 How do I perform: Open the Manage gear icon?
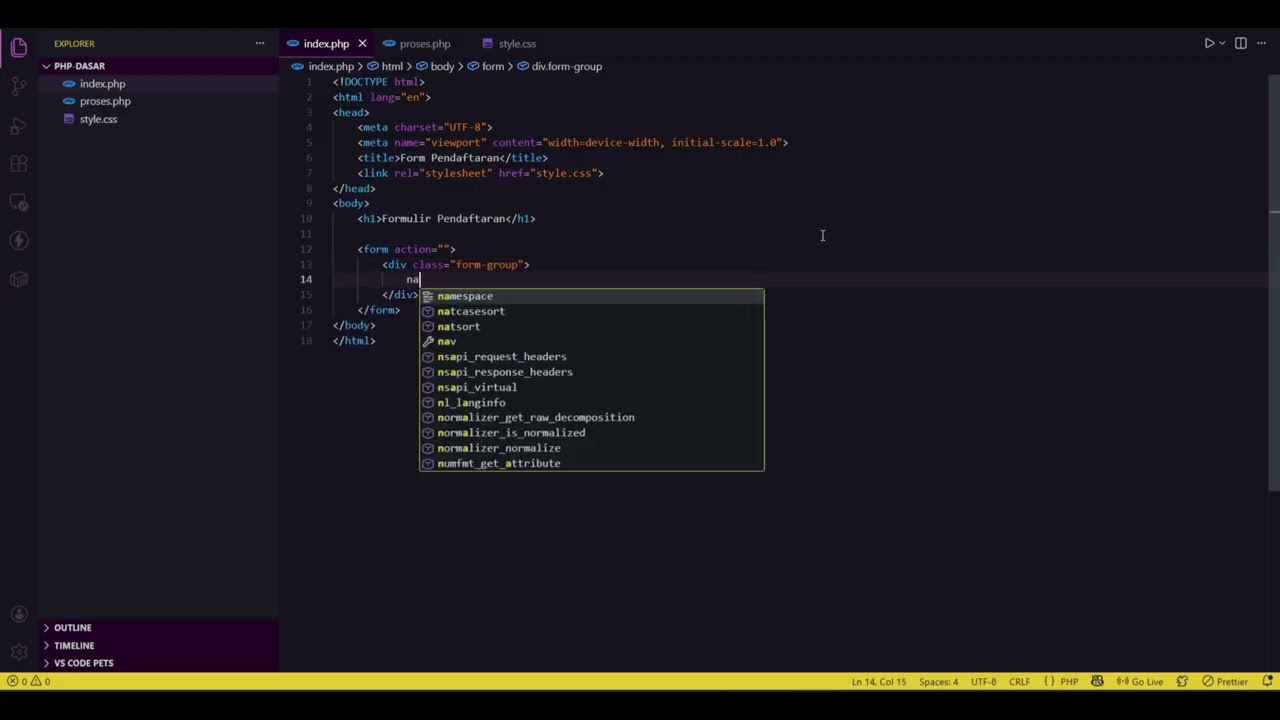19,652
